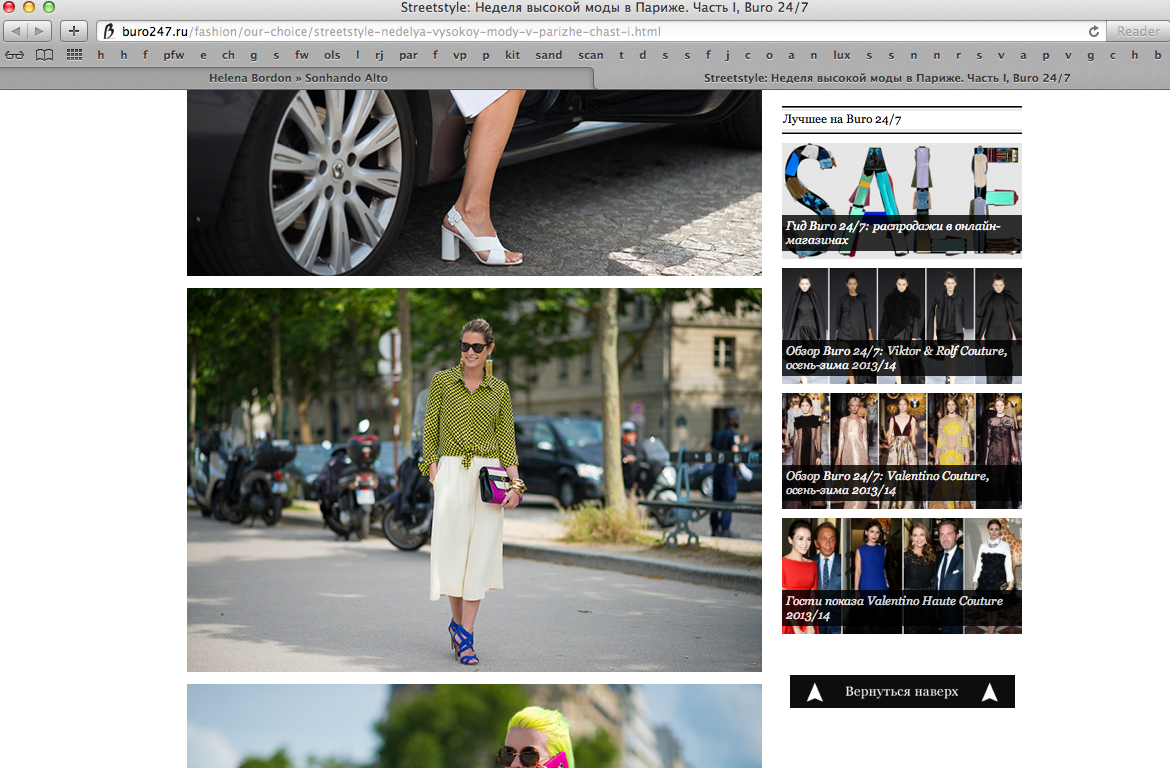1170x768 pixels.
Task: Show bookmarks with the open-book icon
Action: click(x=44, y=55)
